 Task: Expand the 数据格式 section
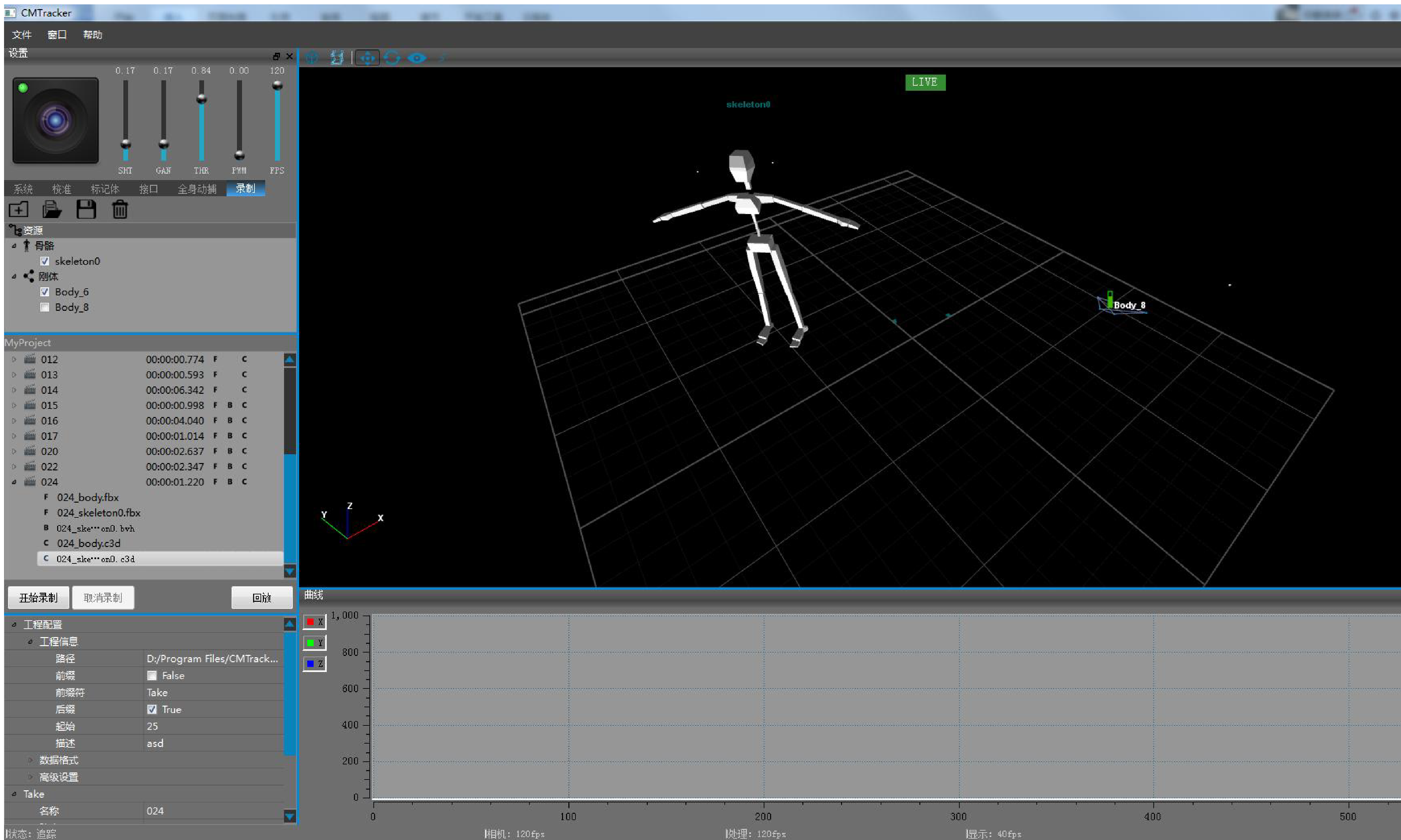[x=31, y=760]
